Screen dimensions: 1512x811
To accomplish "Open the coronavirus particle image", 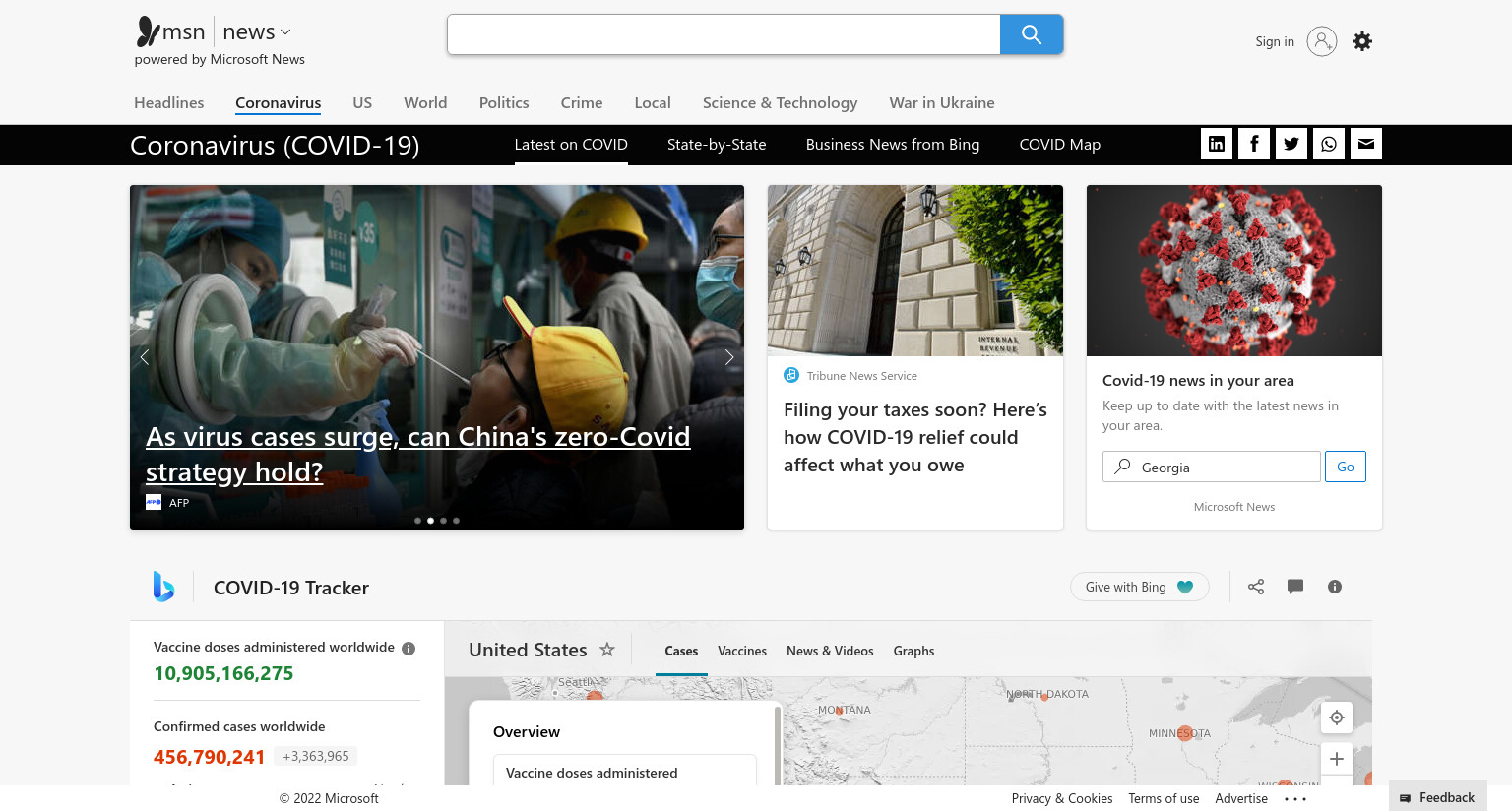I will [x=1234, y=271].
